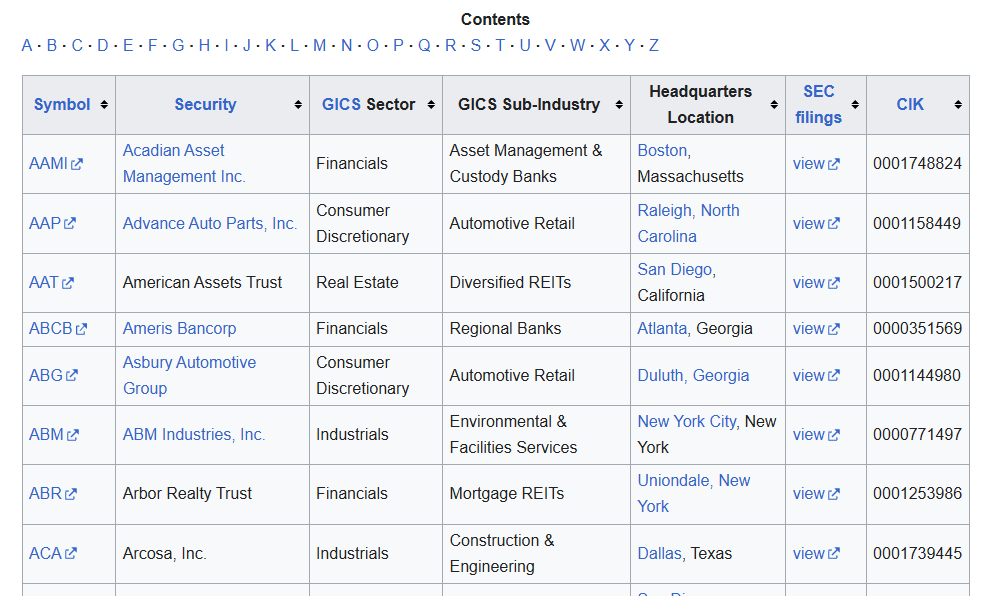
Task: Jump to letter Z in Contents
Action: point(654,46)
